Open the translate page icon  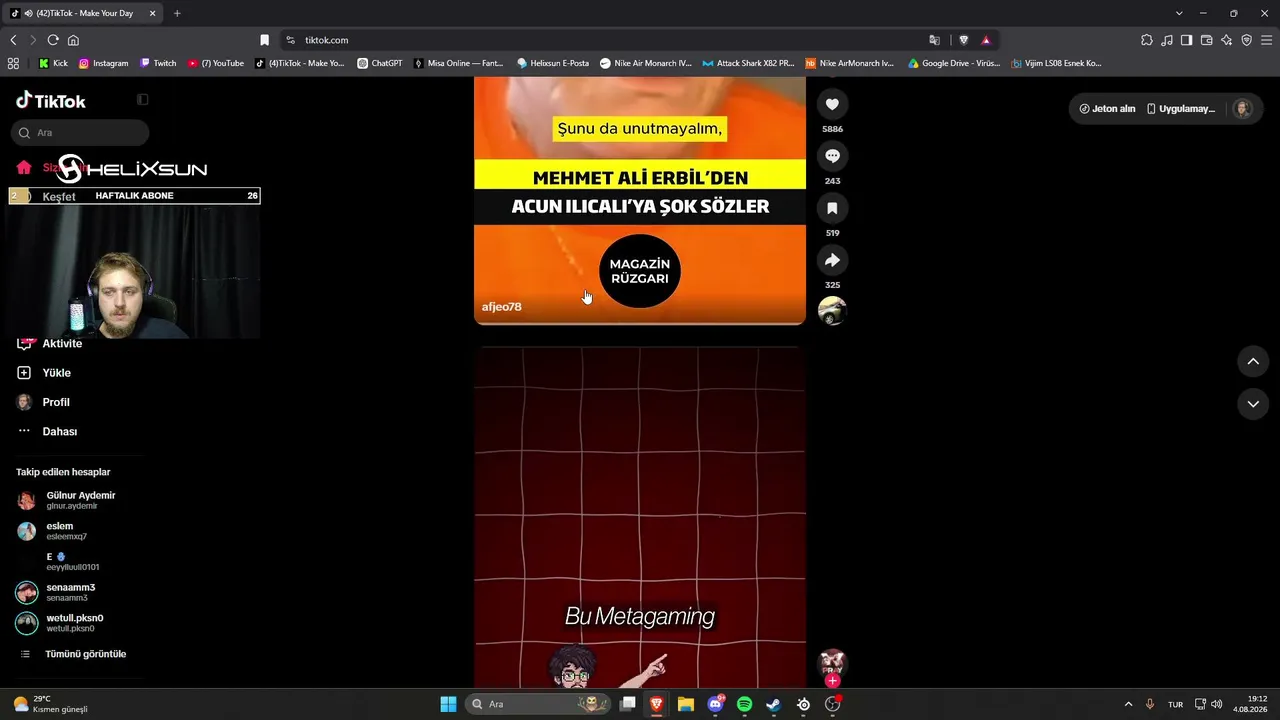[935, 40]
